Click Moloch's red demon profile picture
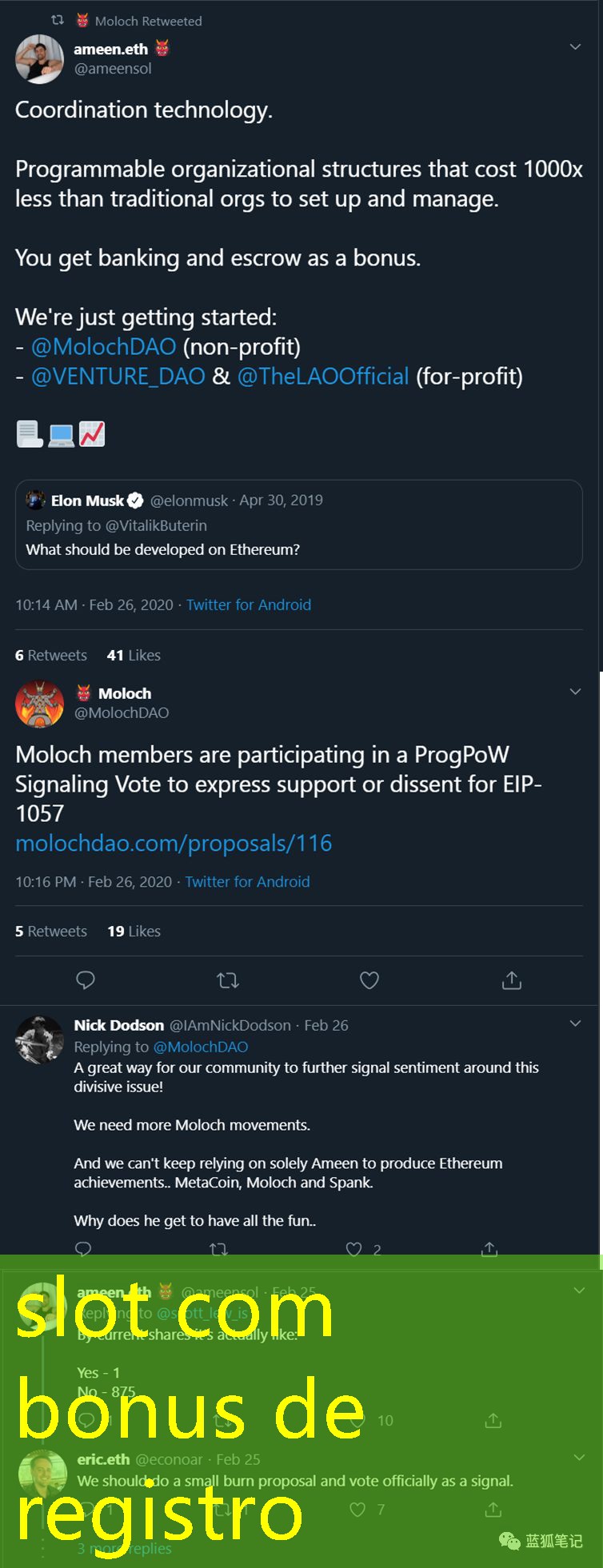The image size is (603, 1568). click(39, 704)
